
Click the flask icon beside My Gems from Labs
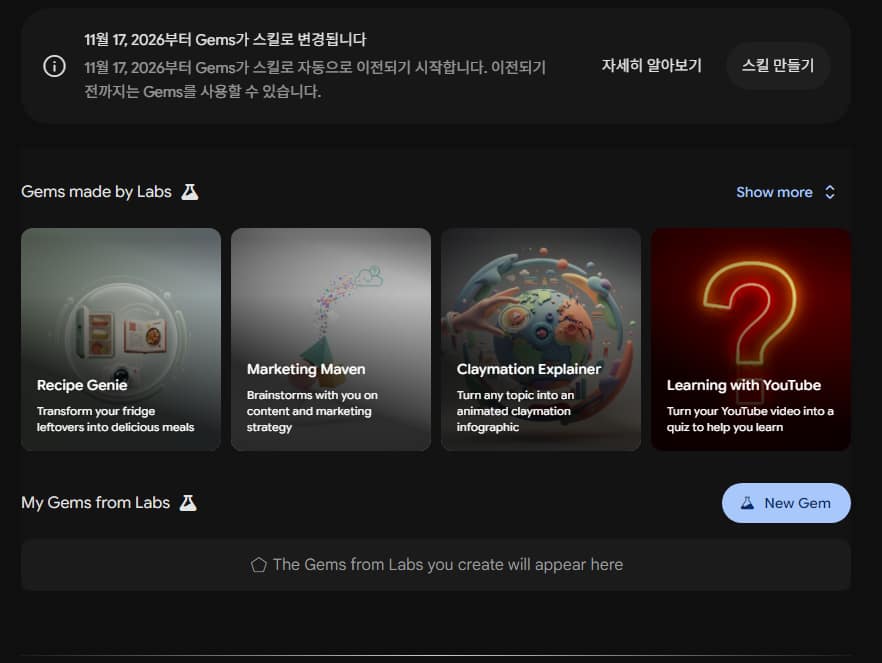(188, 503)
